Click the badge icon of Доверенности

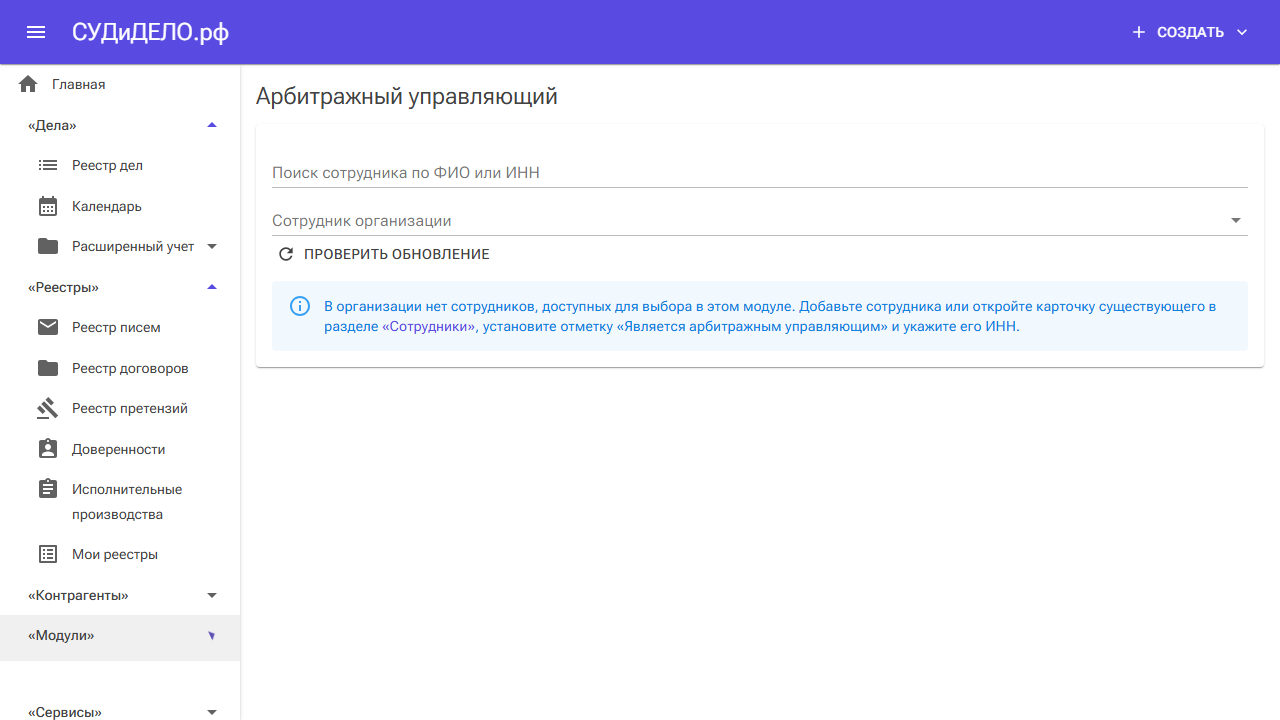[x=48, y=449]
